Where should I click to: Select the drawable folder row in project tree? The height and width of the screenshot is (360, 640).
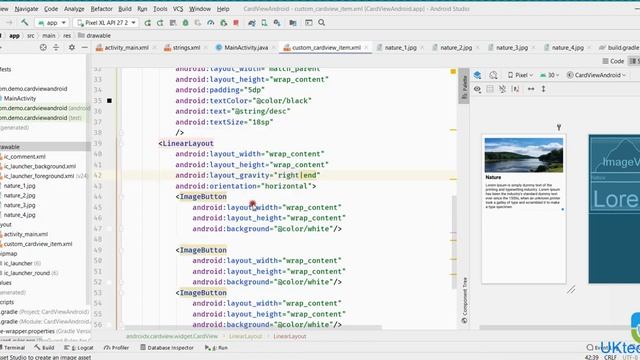pyautogui.click(x=44, y=147)
